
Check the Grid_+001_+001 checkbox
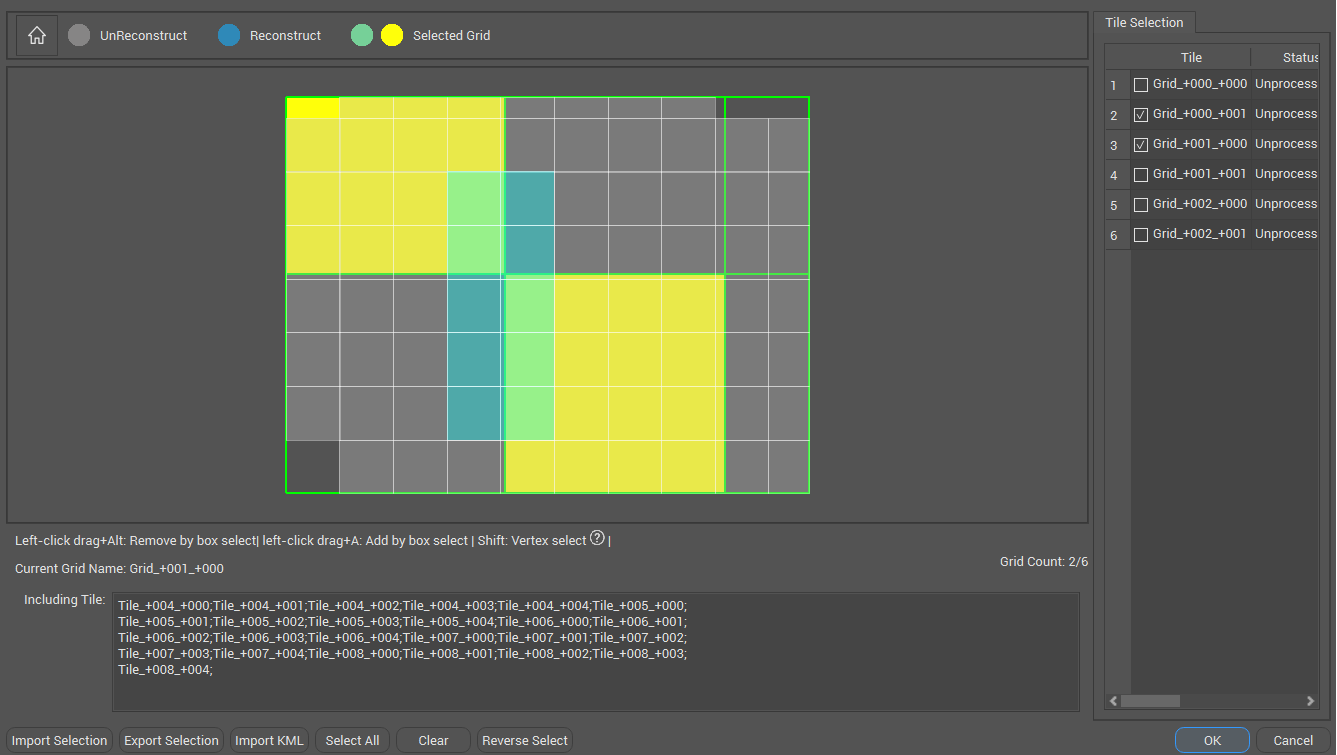coord(1141,175)
